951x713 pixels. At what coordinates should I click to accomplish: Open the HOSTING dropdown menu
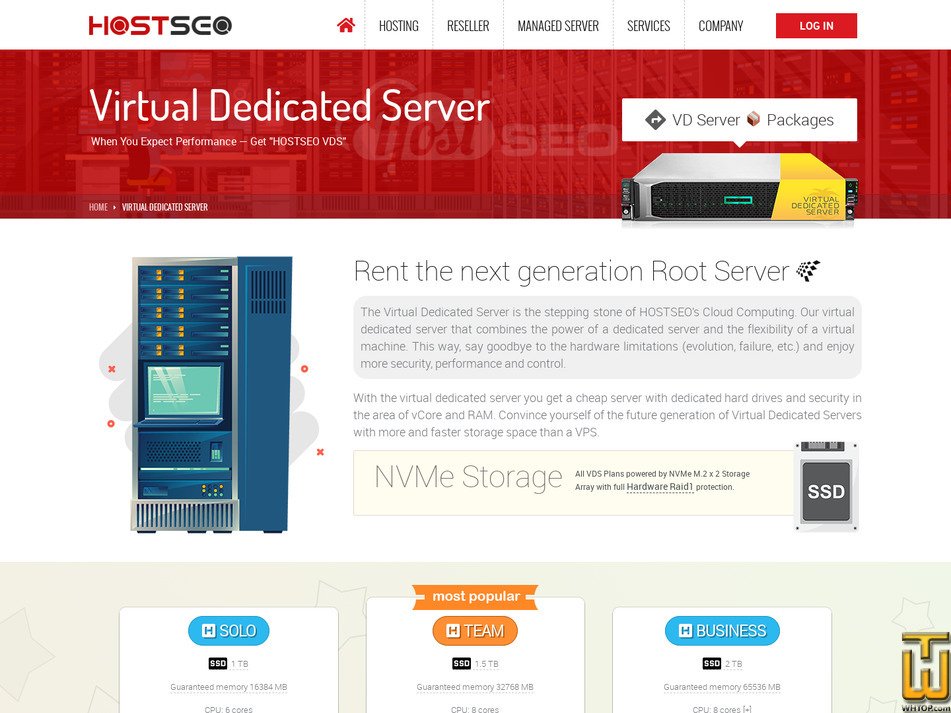pos(399,25)
